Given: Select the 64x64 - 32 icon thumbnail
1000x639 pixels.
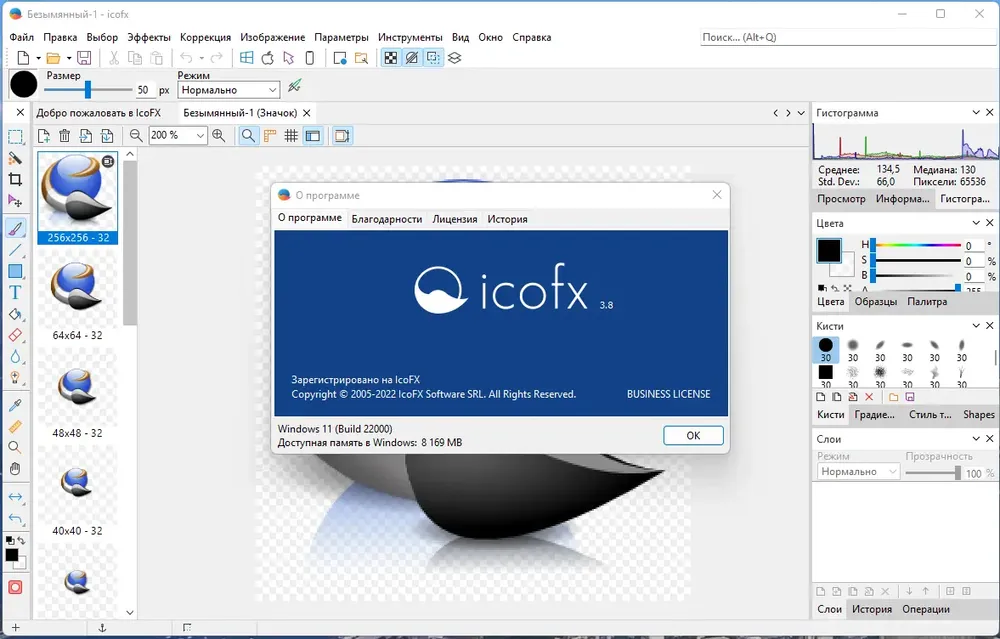Looking at the screenshot, I should [x=77, y=297].
